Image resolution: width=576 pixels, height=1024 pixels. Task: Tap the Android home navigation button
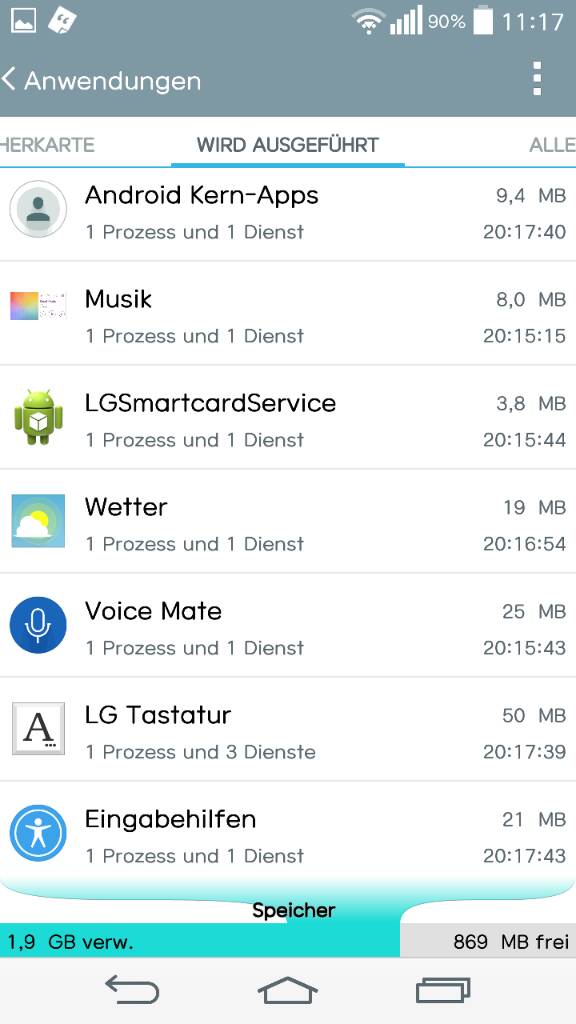287,990
